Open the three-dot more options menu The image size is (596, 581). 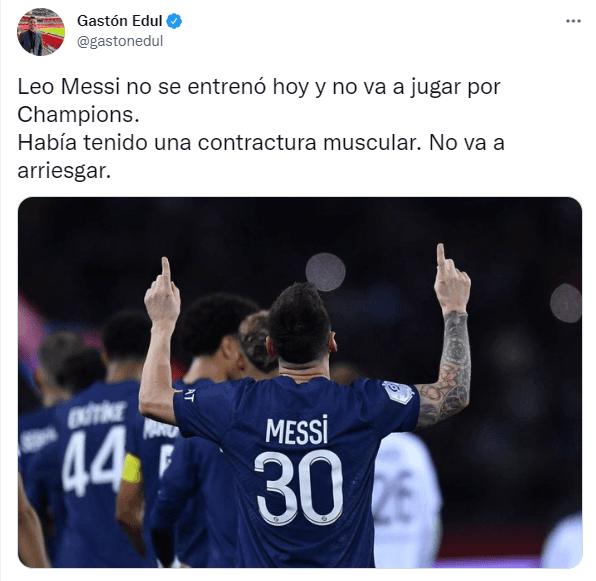tap(573, 21)
